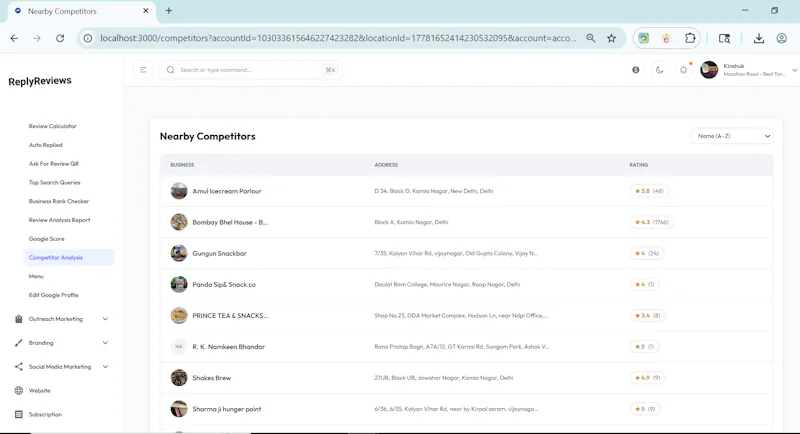Viewport: 800px width, 434px height.
Task: Close the Nearby Competitors tab
Action: (x=145, y=11)
